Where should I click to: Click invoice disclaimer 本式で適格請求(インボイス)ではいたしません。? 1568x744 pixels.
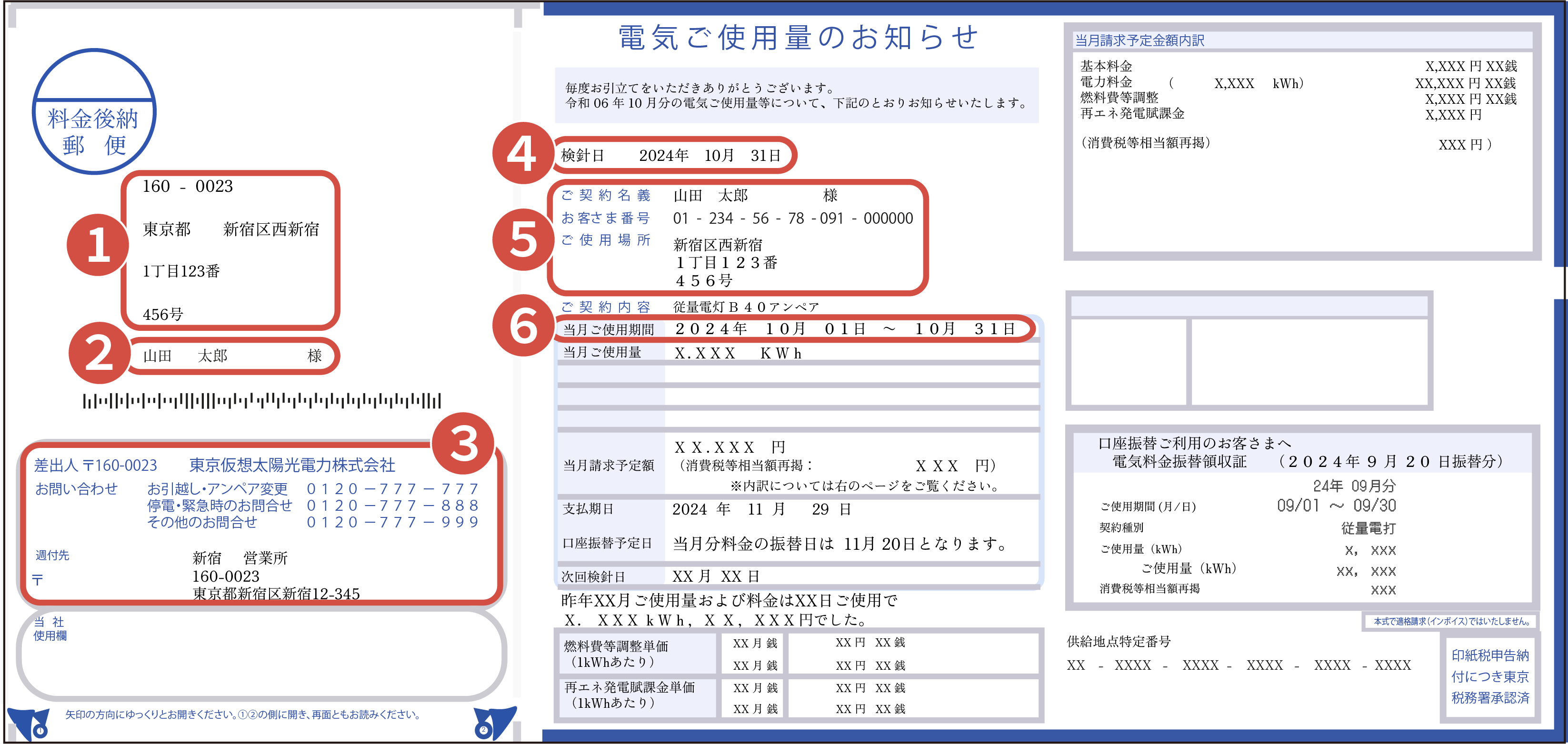(1451, 621)
